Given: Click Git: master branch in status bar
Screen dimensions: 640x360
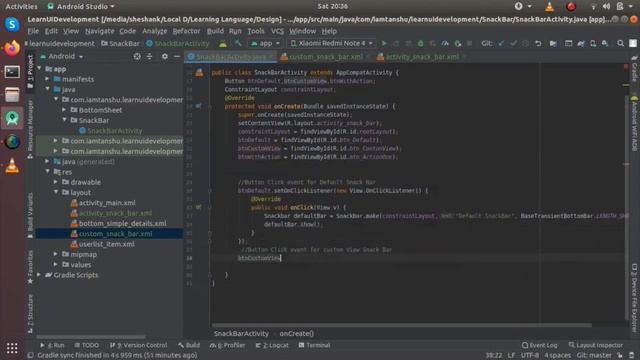Looking at the screenshot, I should [x=593, y=356].
